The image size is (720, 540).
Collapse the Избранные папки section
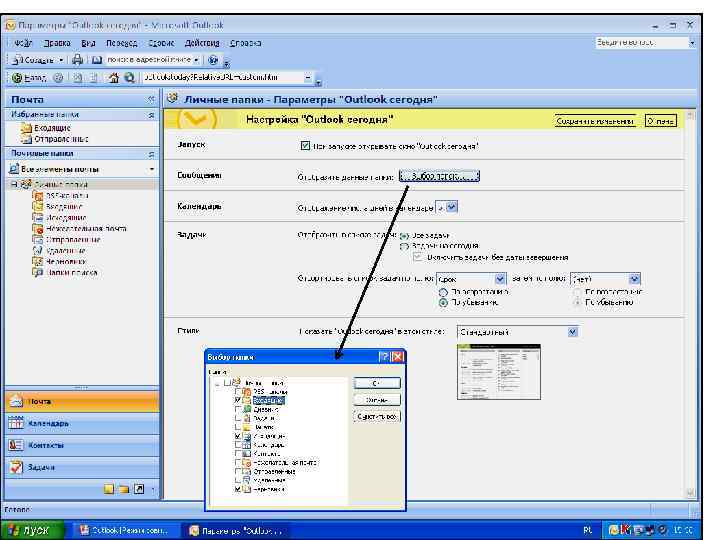152,115
